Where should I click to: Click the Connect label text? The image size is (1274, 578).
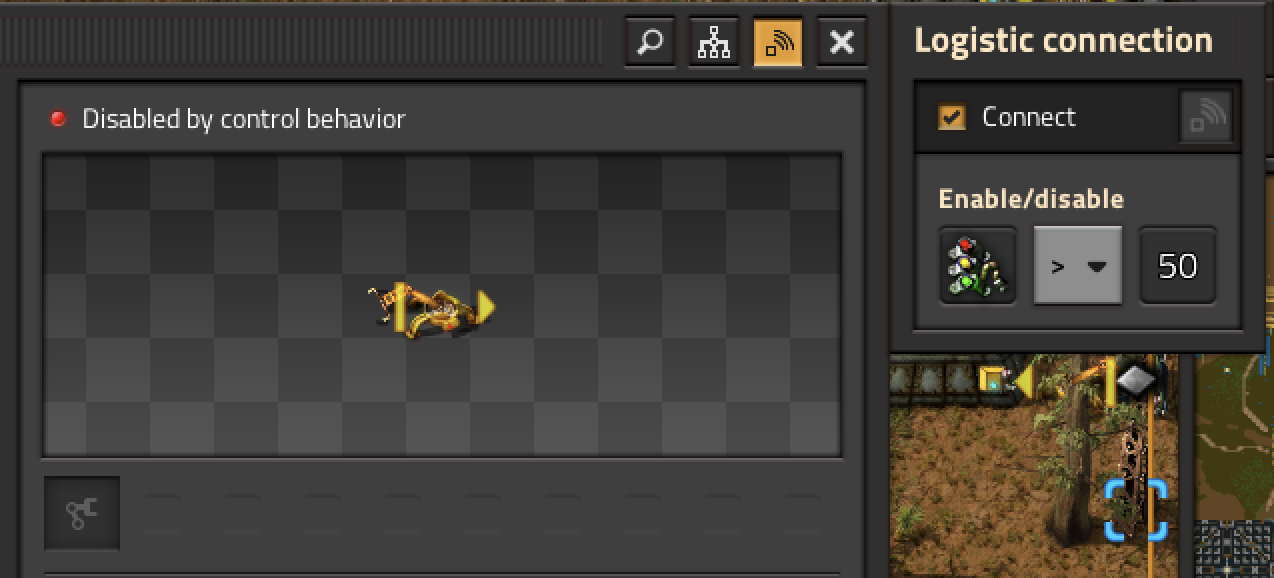pyautogui.click(x=1029, y=117)
